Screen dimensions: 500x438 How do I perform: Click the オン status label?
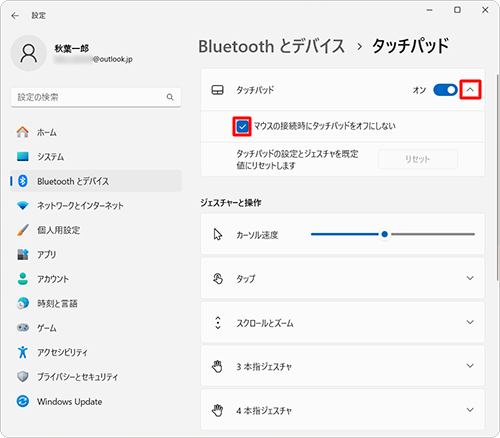pos(419,90)
